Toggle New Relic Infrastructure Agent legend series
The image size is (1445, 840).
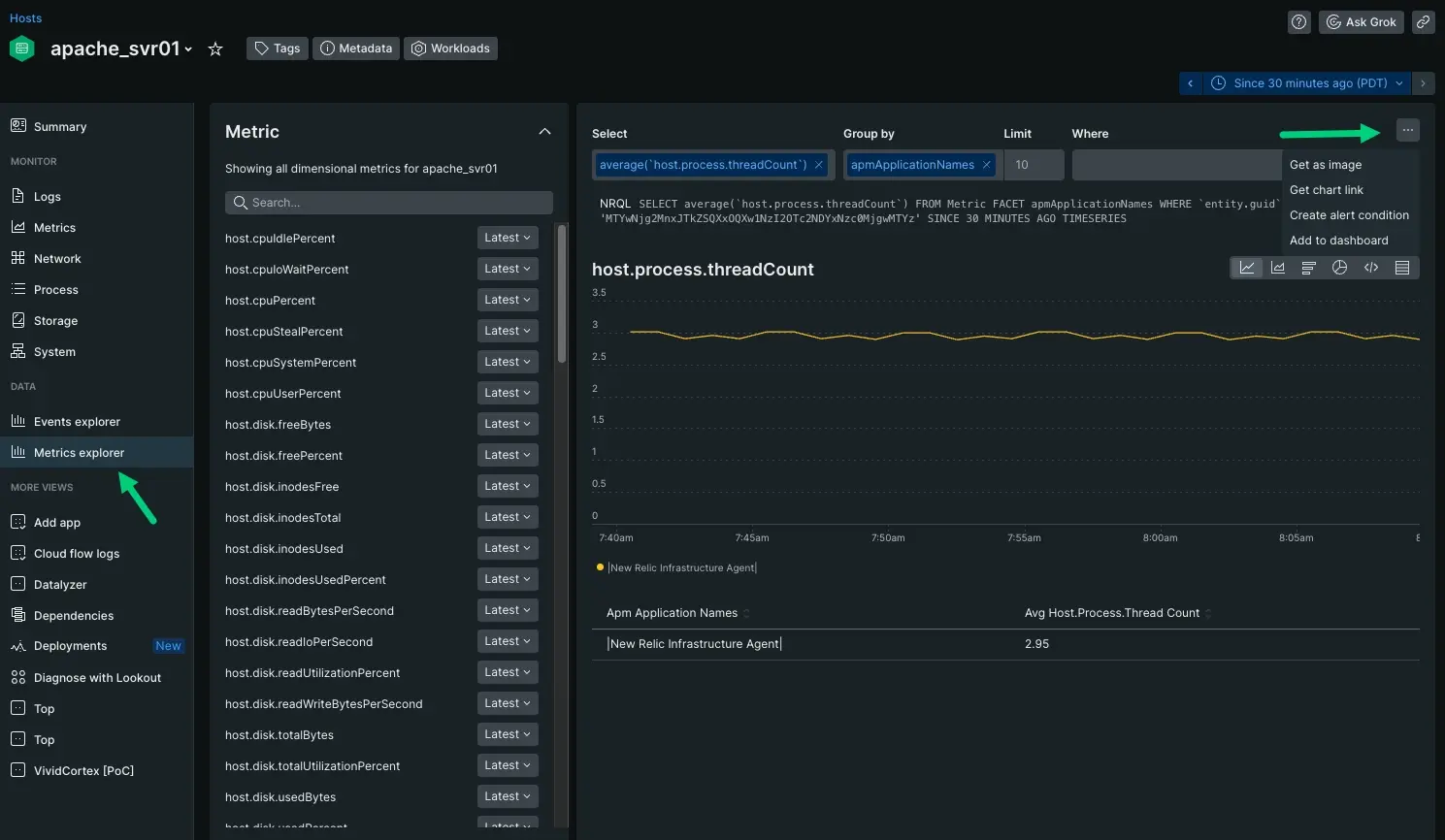pyautogui.click(x=681, y=567)
